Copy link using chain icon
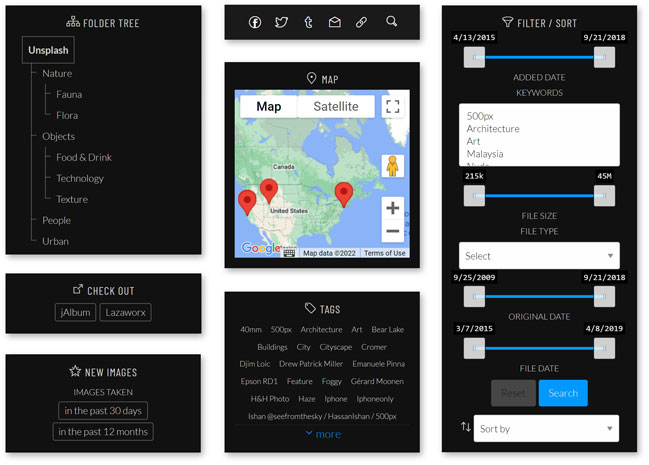 [x=362, y=22]
